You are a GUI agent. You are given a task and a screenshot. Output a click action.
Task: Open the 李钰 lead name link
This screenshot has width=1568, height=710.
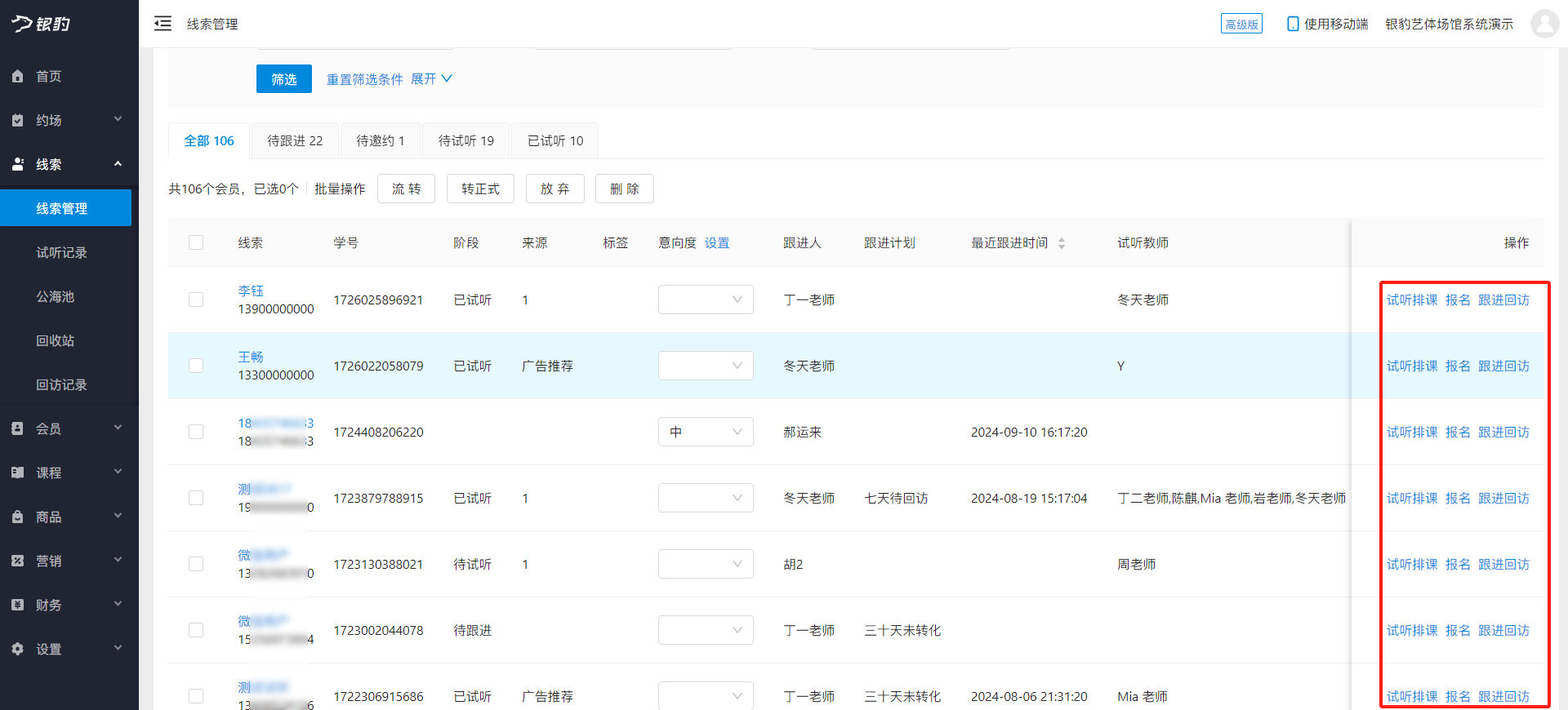[x=251, y=291]
